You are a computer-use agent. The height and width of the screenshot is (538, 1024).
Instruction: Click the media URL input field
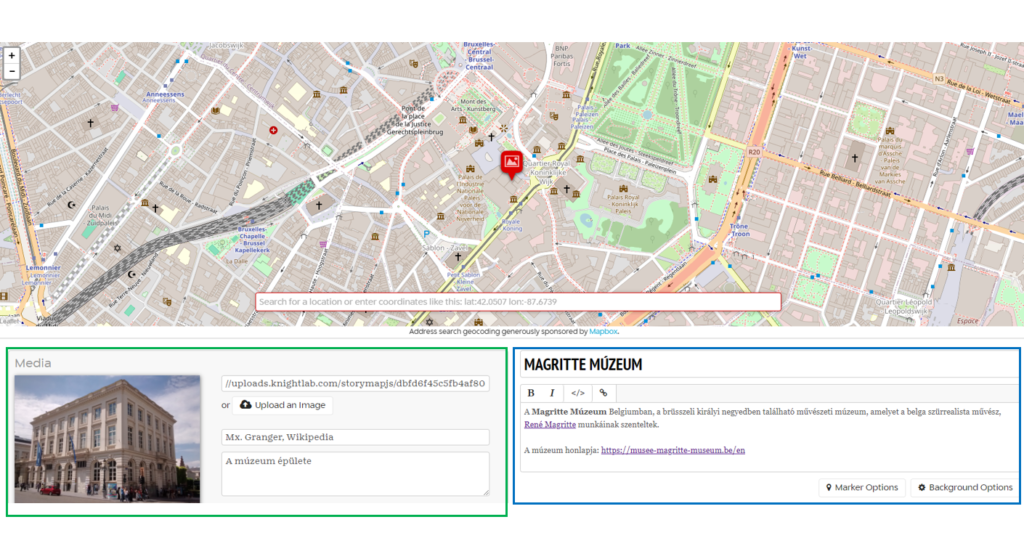pos(355,384)
